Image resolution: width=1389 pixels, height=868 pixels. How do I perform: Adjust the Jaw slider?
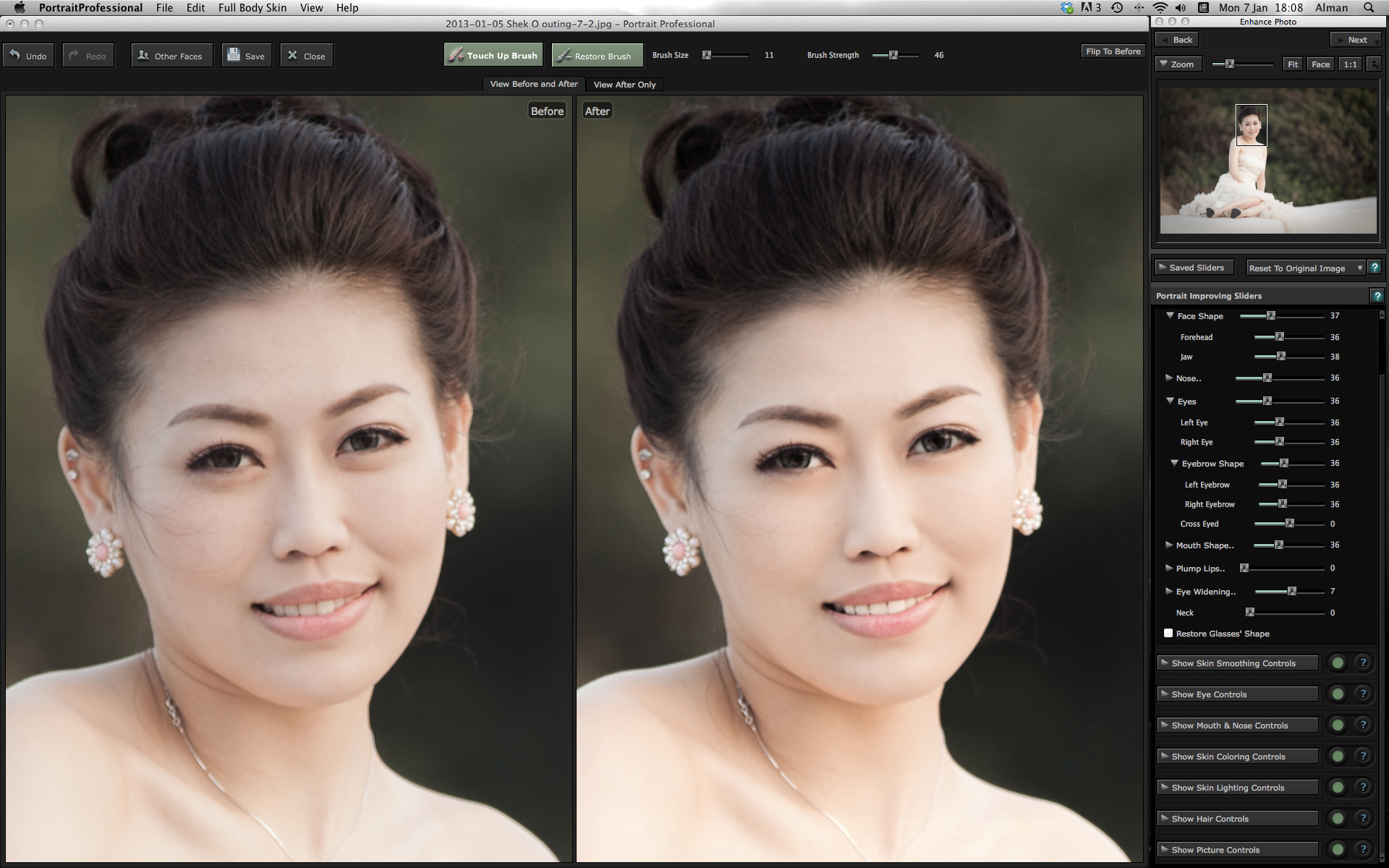pos(1289,357)
